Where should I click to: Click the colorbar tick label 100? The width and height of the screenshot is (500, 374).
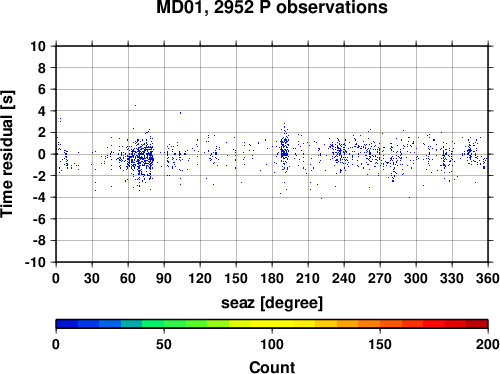(272, 344)
